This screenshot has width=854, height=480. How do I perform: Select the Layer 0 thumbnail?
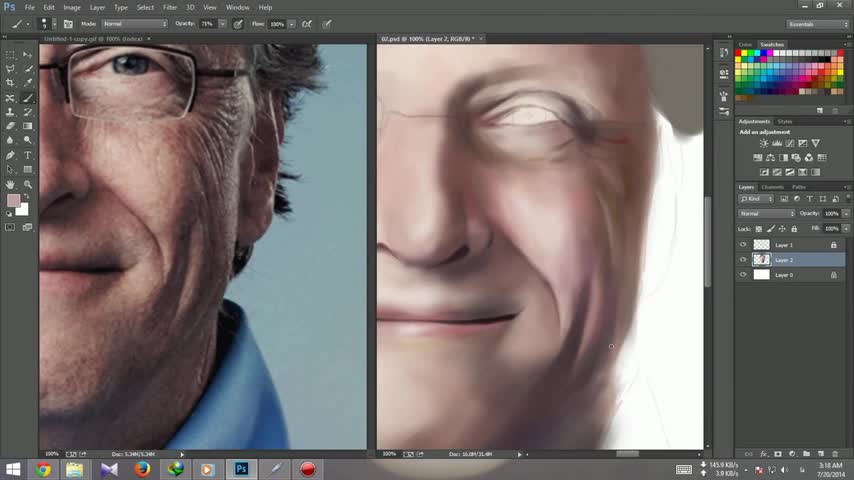pyautogui.click(x=761, y=275)
